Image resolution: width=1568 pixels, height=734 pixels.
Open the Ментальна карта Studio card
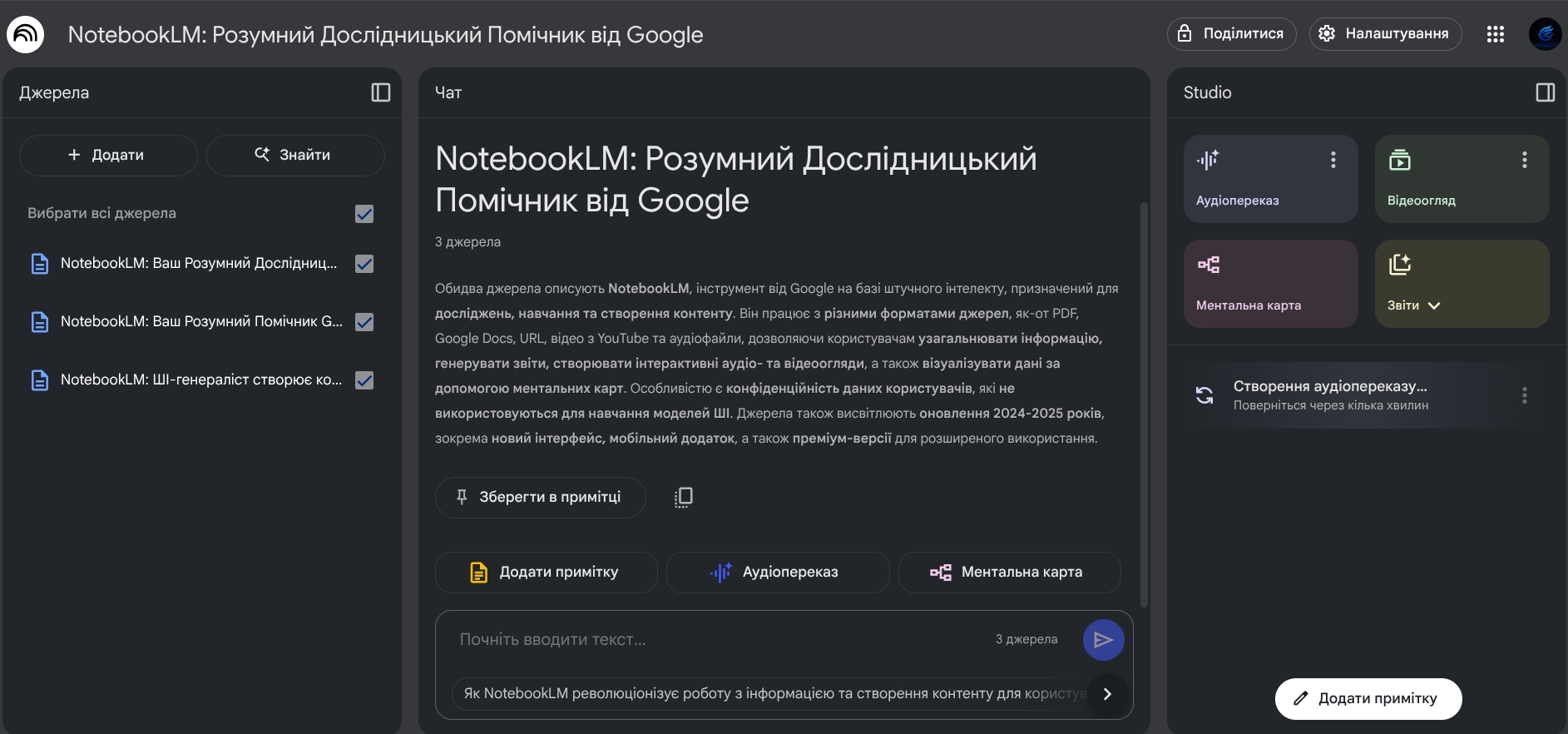point(1271,284)
